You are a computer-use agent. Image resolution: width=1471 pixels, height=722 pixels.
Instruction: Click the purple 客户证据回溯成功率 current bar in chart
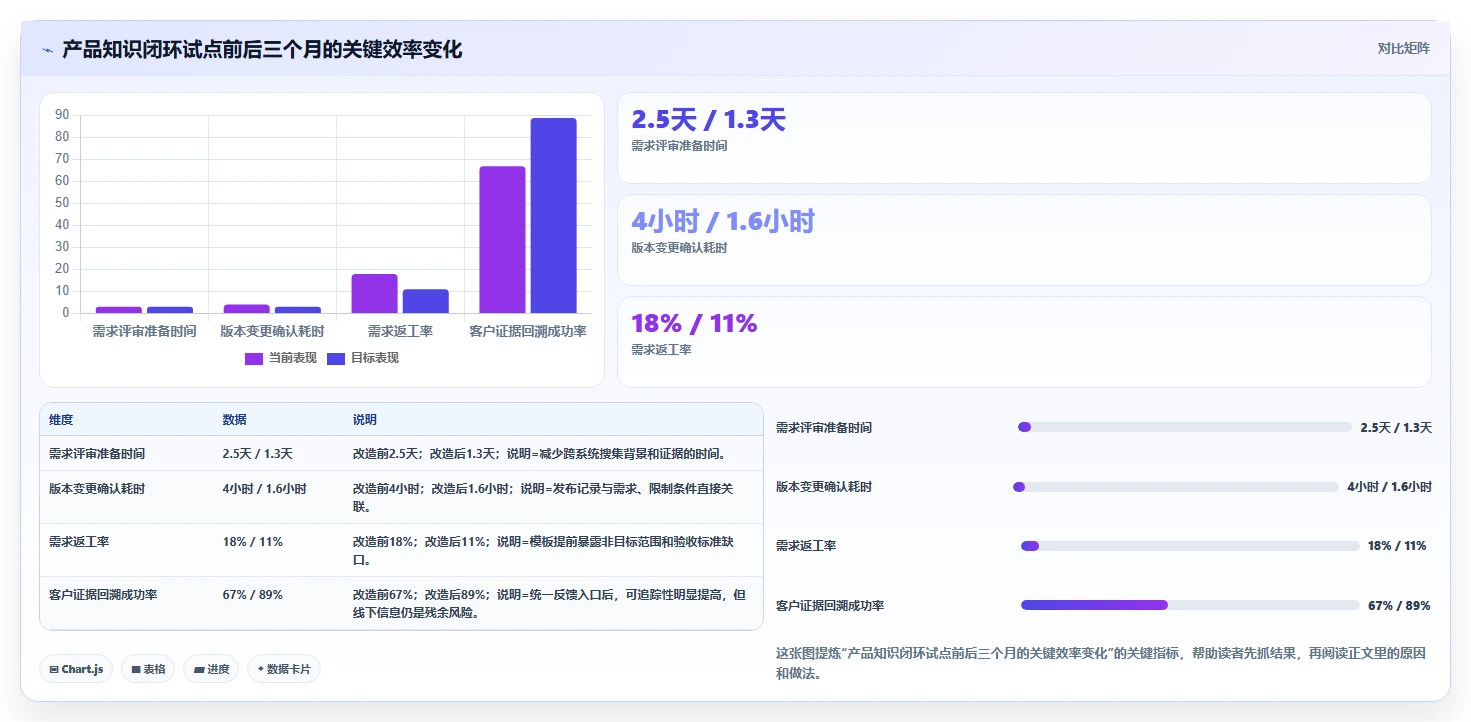coord(502,240)
